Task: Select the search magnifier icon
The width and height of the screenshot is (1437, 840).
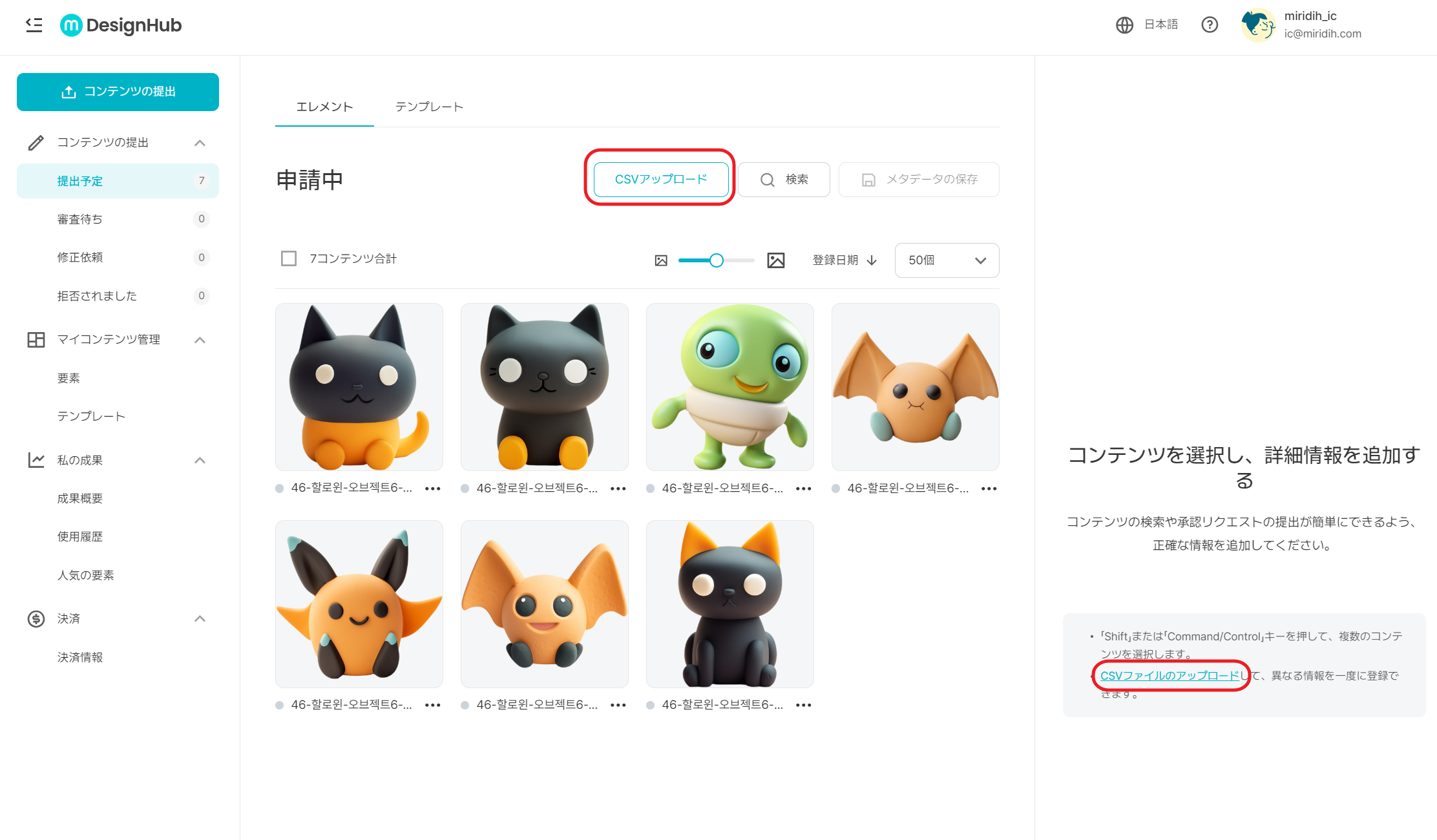Action: [x=768, y=180]
